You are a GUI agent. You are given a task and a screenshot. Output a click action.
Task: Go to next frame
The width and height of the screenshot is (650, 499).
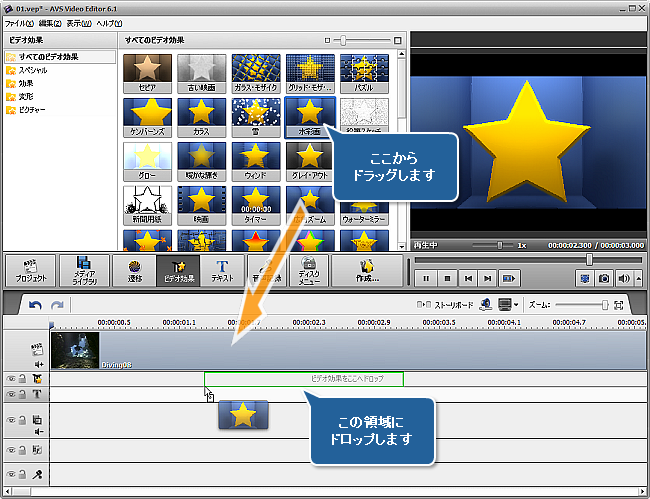click(488, 279)
